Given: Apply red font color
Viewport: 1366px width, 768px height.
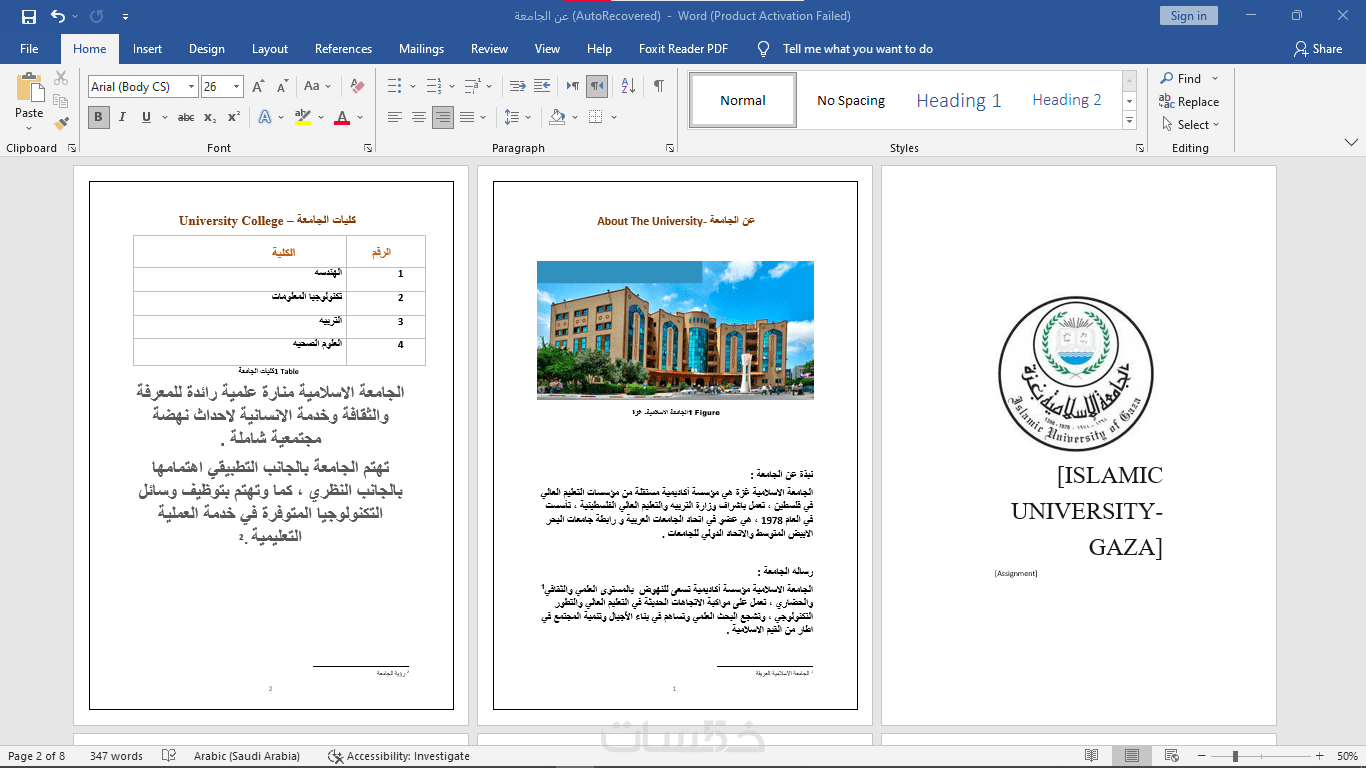Looking at the screenshot, I should tap(341, 117).
